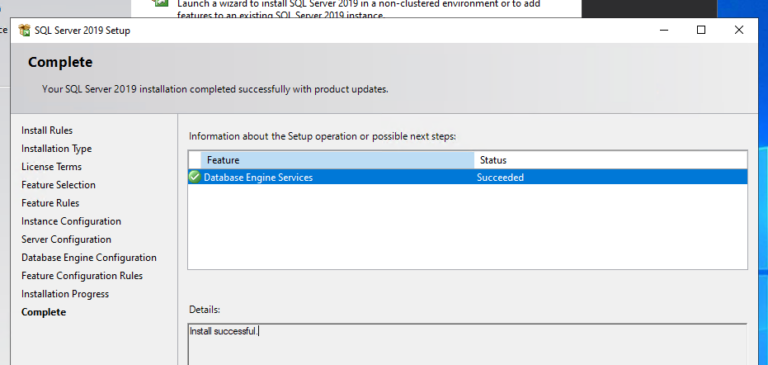The height and width of the screenshot is (365, 768).
Task: Click the SQL Server 2019 Setup title text
Action: 82,30
